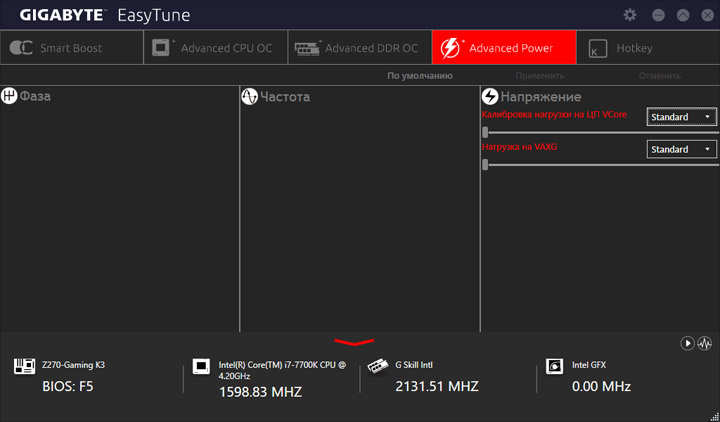
Task: Click the Напряжение lightning icon
Action: click(x=490, y=96)
